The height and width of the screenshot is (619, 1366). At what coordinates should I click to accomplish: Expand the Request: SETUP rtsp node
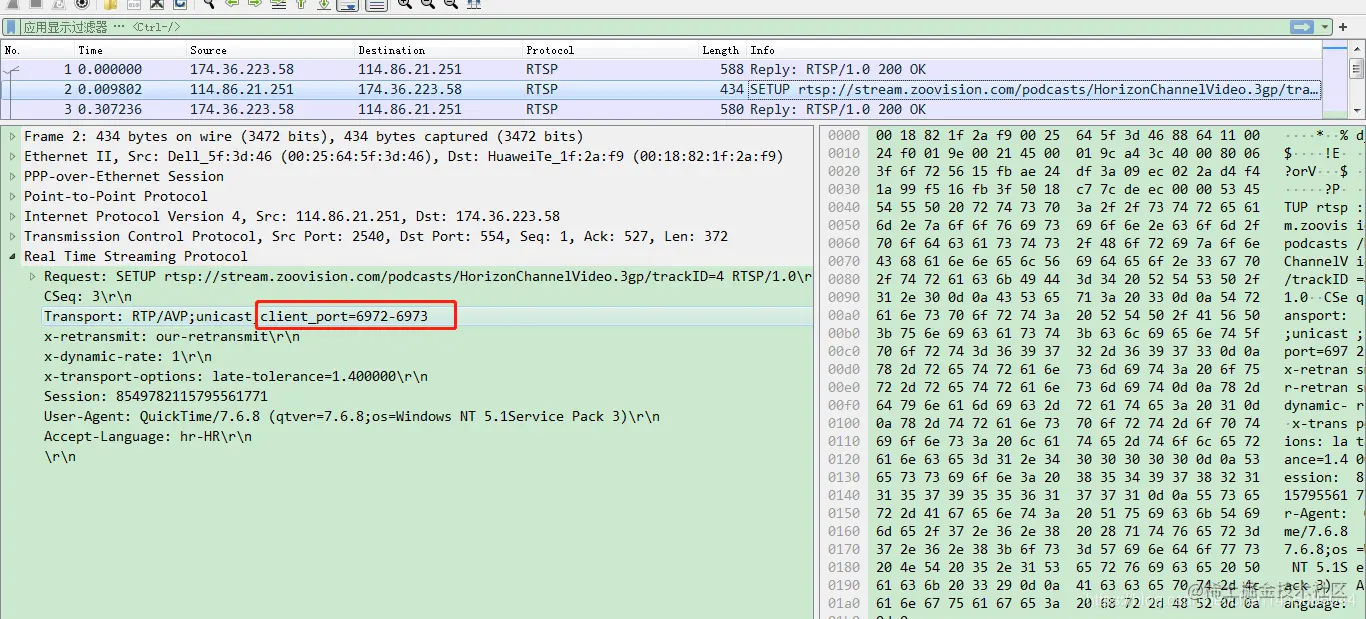(32, 277)
